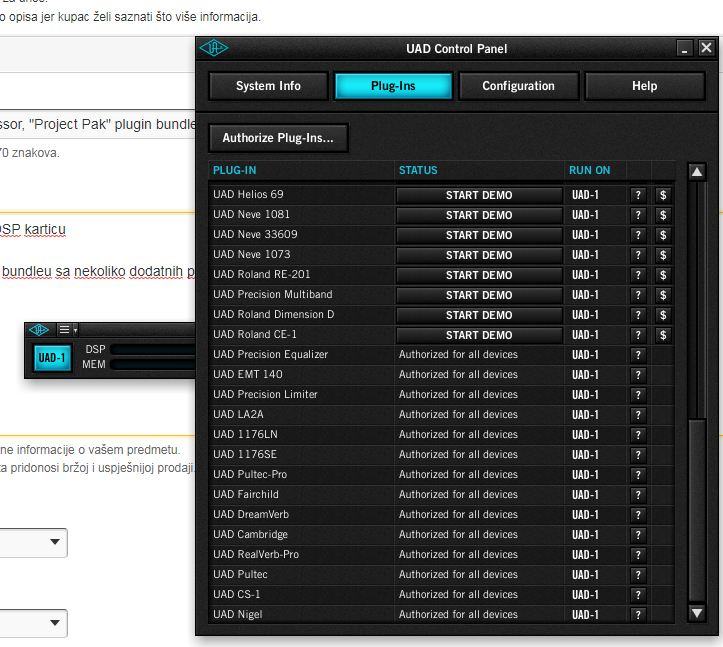Click dollar icon for UAD Roland CE-1

click(x=663, y=335)
